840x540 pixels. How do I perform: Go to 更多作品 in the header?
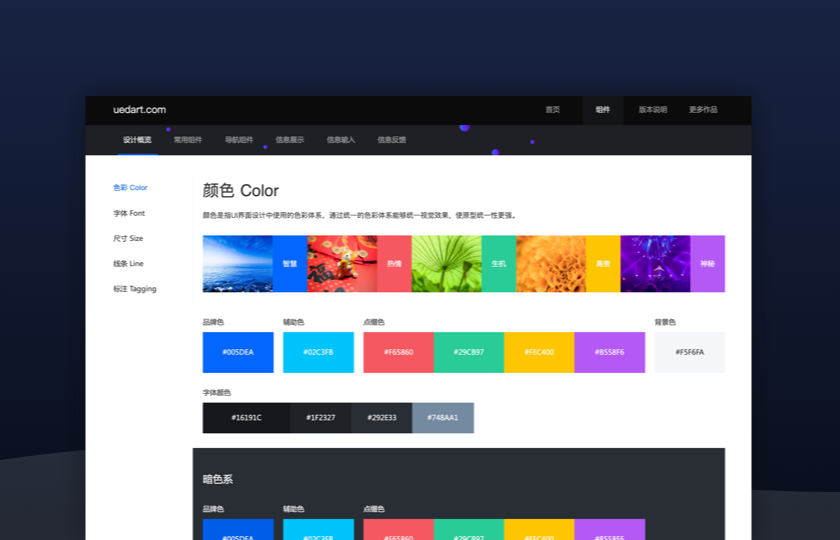pyautogui.click(x=703, y=110)
